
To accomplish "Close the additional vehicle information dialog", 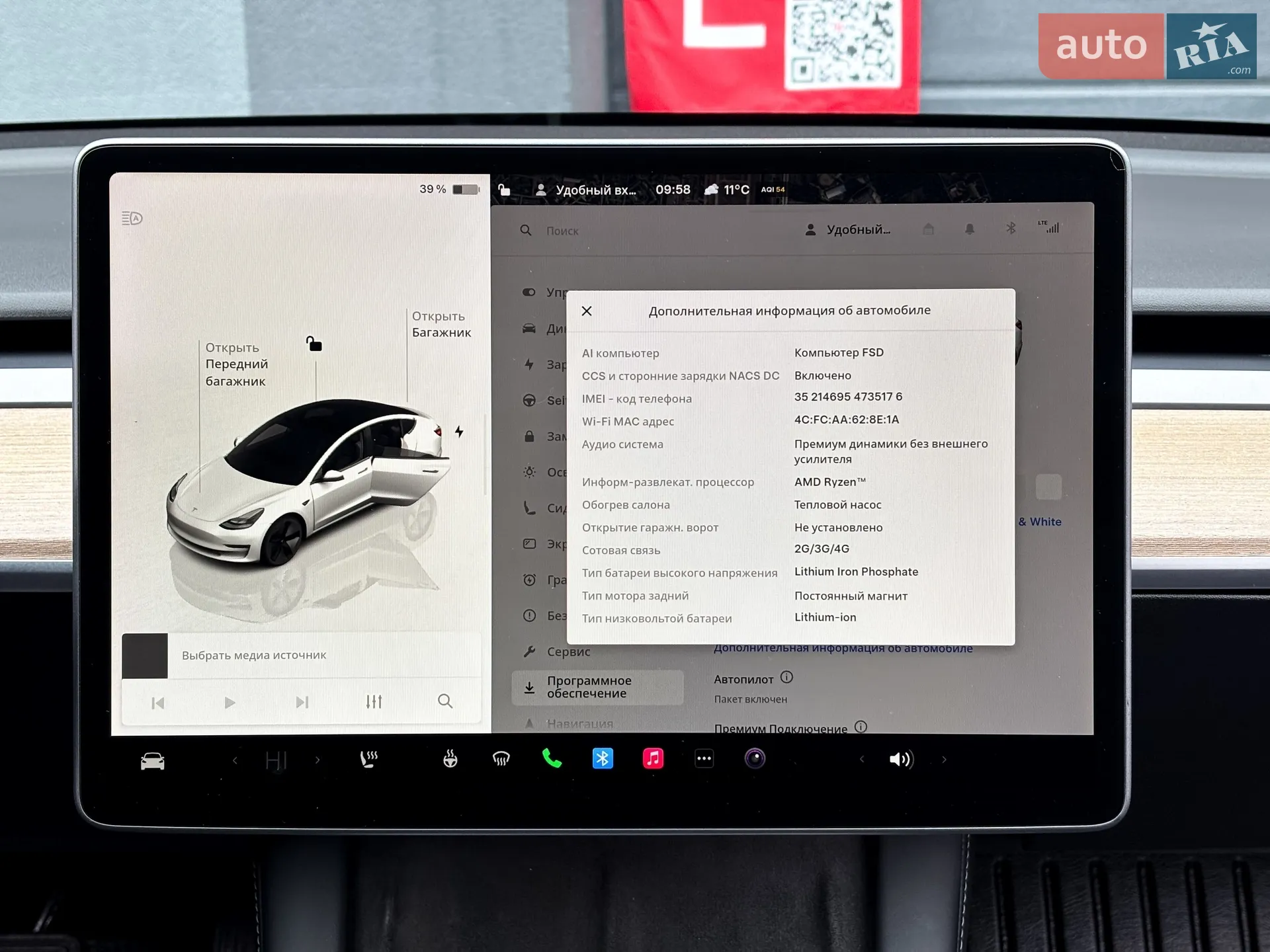I will coord(587,311).
